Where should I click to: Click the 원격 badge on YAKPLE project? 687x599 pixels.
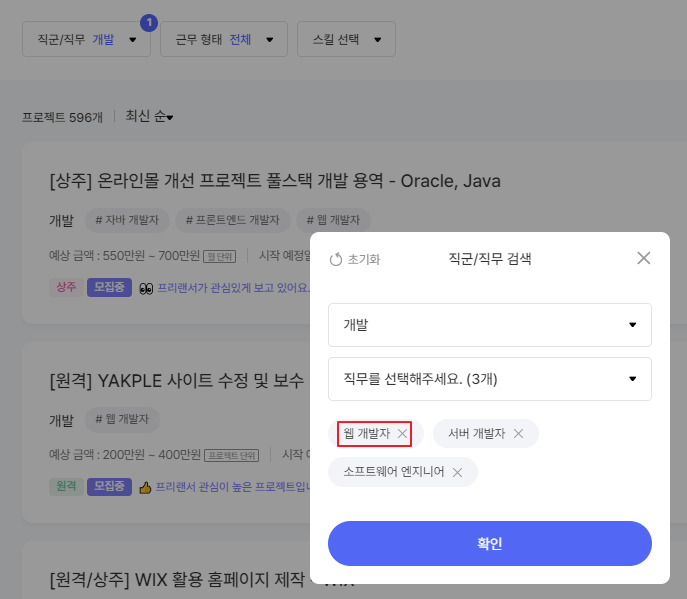click(65, 487)
